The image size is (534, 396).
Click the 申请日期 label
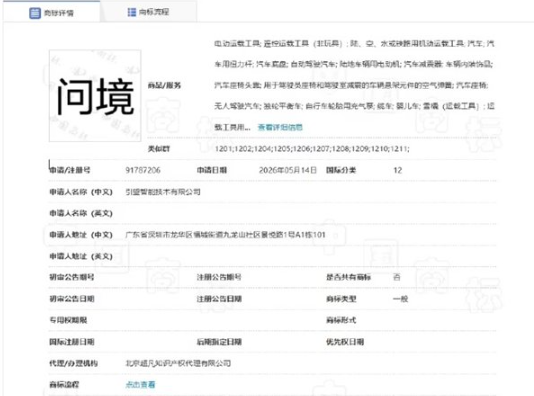[x=212, y=170]
